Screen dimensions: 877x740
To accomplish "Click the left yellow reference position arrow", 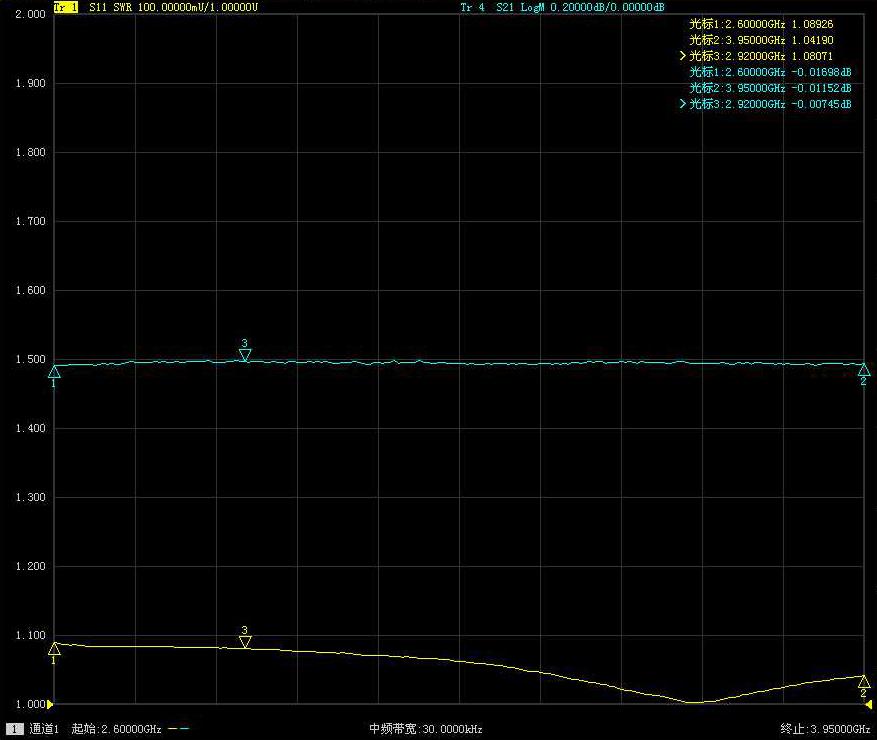I will 51,704.
